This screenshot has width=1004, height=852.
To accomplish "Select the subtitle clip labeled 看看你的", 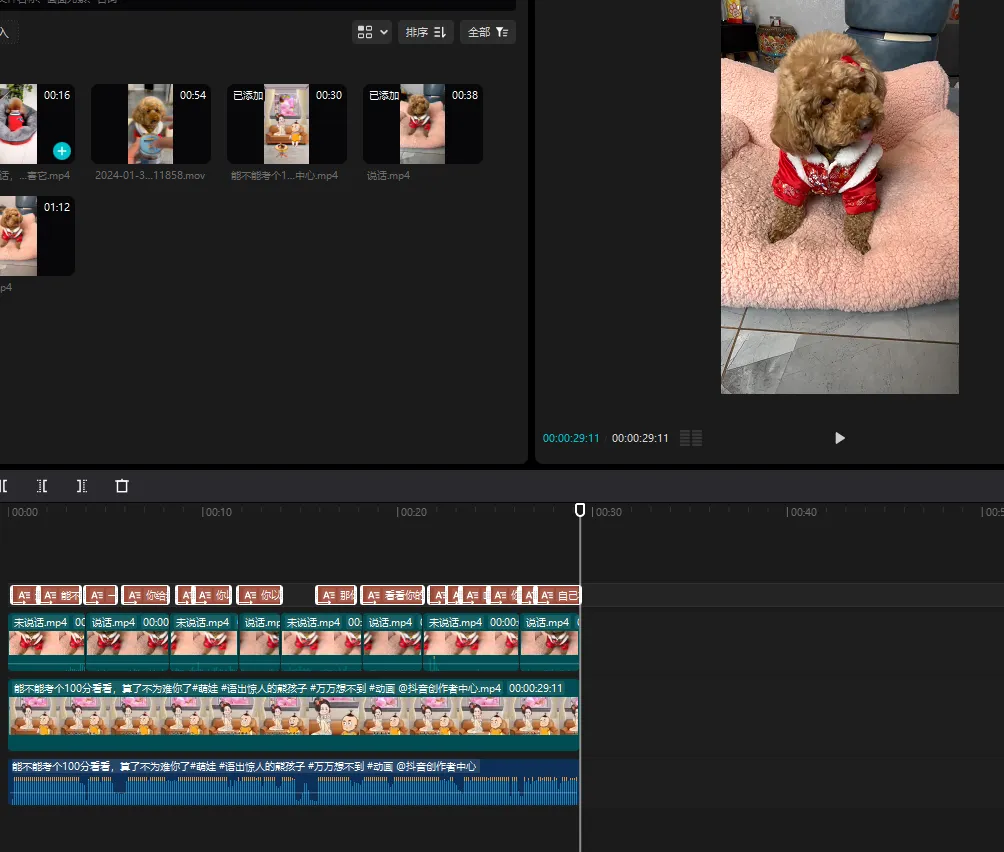I will click(x=393, y=595).
